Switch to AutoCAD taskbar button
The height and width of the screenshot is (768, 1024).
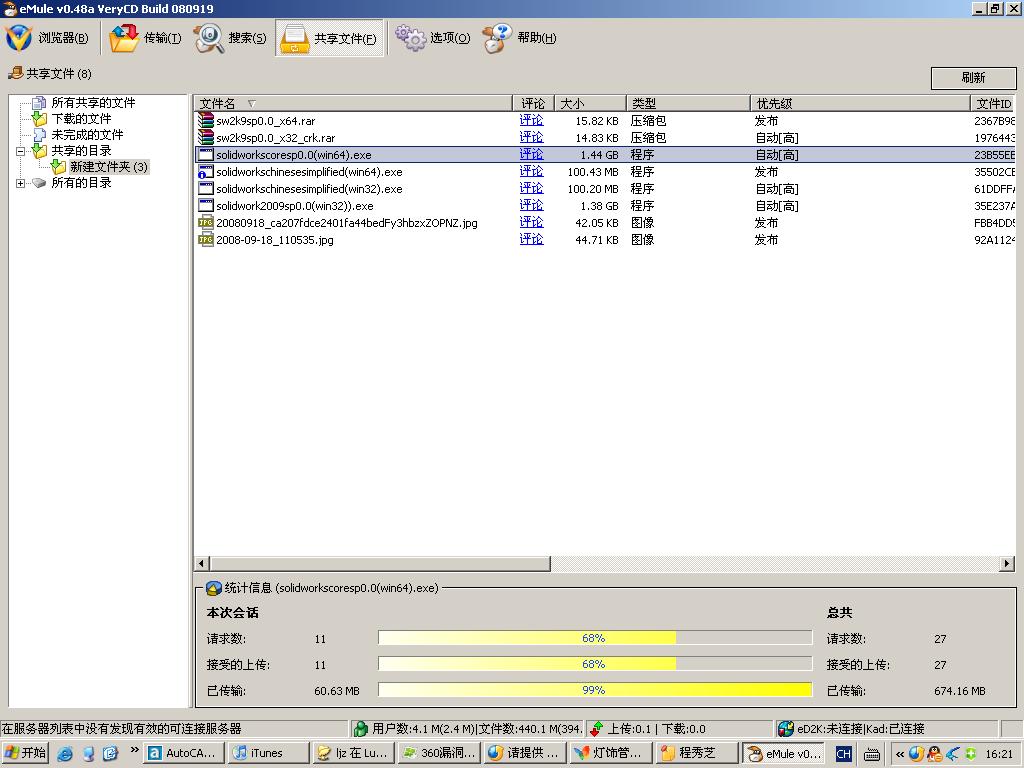tap(185, 753)
